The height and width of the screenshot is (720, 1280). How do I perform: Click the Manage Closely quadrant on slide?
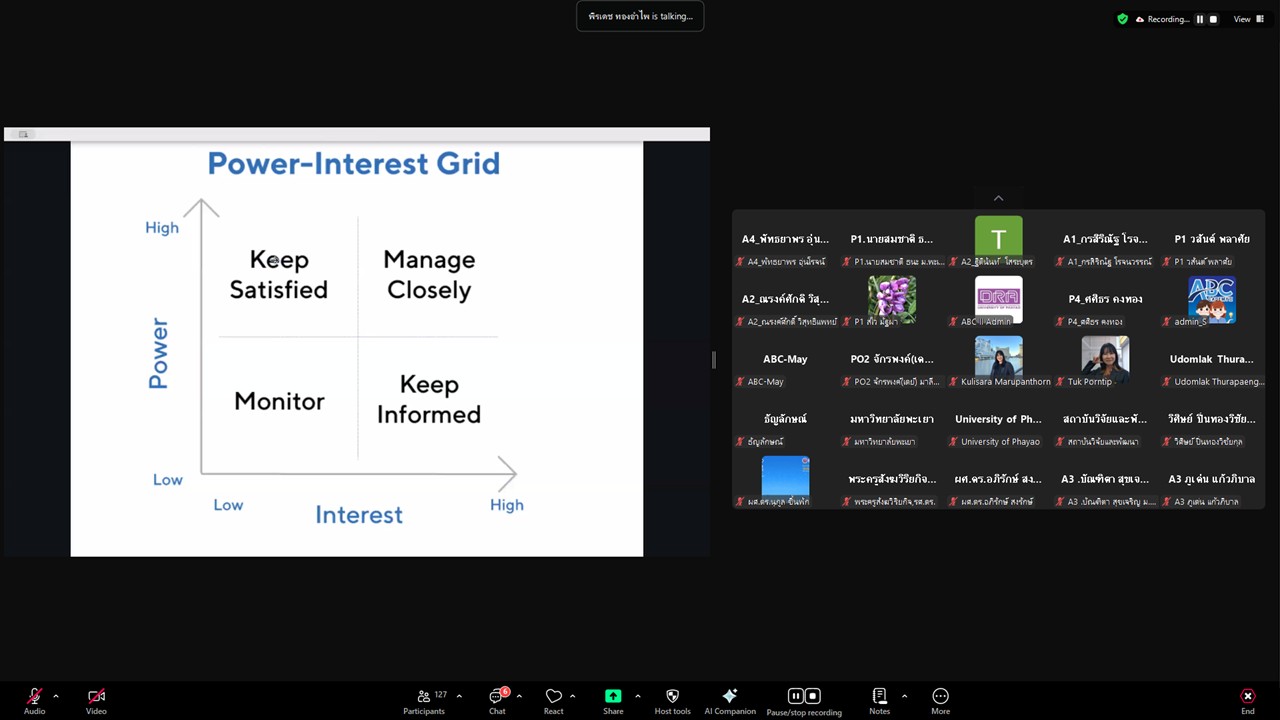coord(429,275)
